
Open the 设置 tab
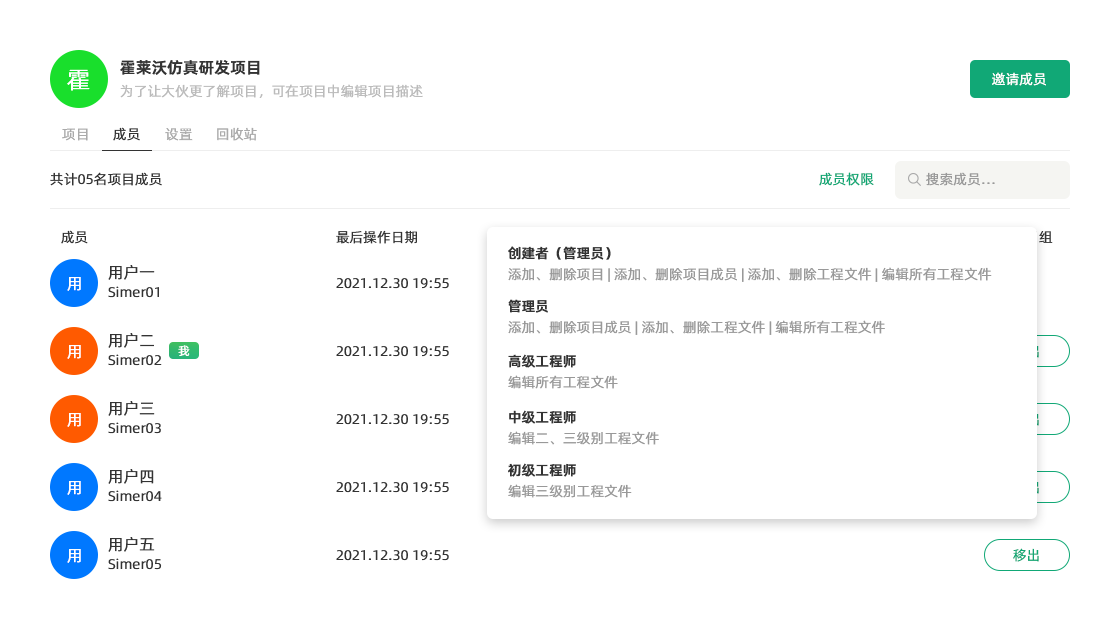tap(179, 134)
